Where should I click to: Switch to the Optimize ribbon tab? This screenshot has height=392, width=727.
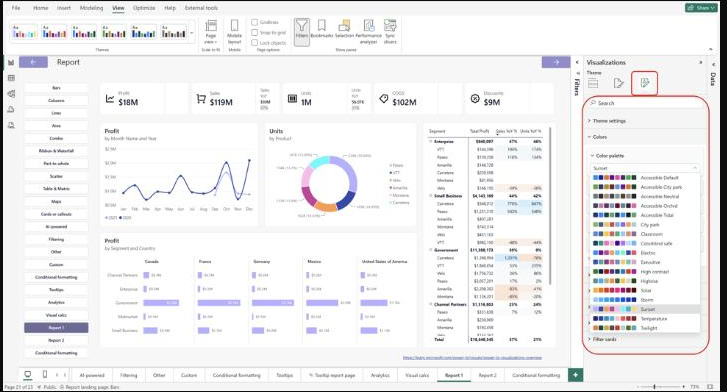(144, 8)
